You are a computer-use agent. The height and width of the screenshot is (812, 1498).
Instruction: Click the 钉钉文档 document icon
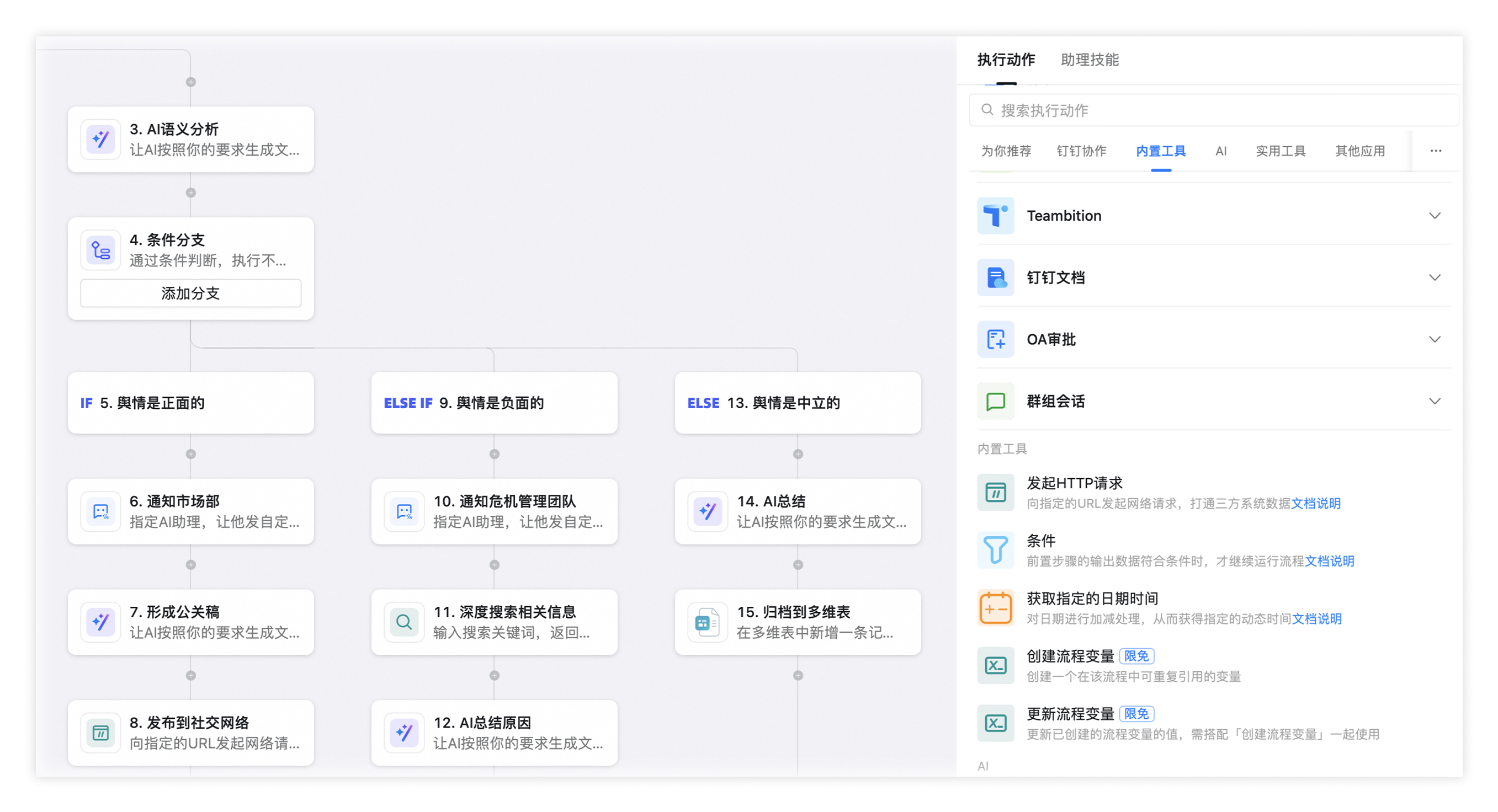(995, 277)
